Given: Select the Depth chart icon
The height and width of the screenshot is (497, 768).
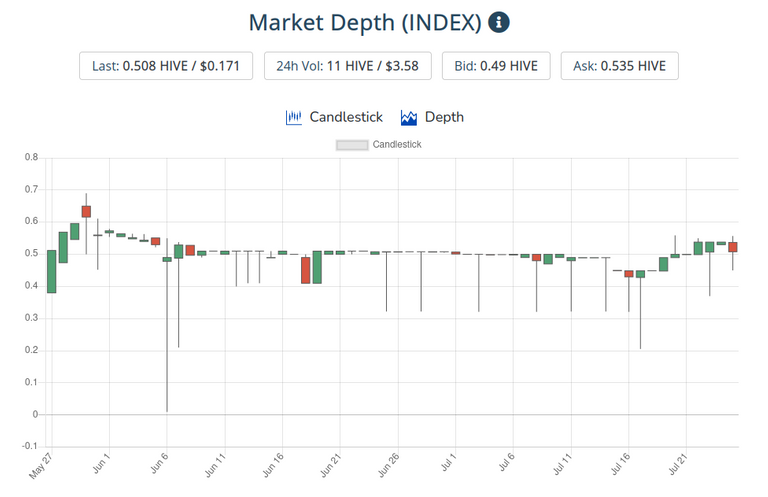Looking at the screenshot, I should [408, 118].
